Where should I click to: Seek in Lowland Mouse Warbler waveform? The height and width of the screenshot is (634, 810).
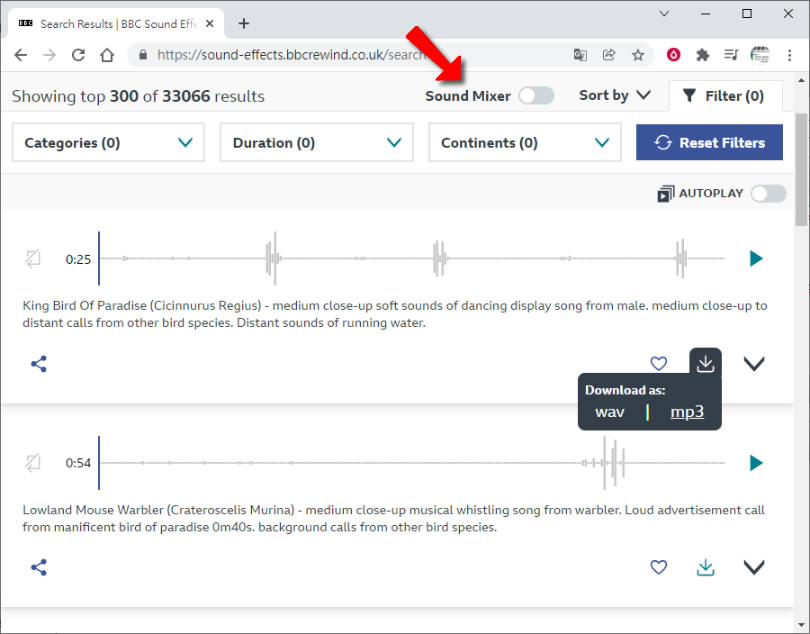click(412, 462)
